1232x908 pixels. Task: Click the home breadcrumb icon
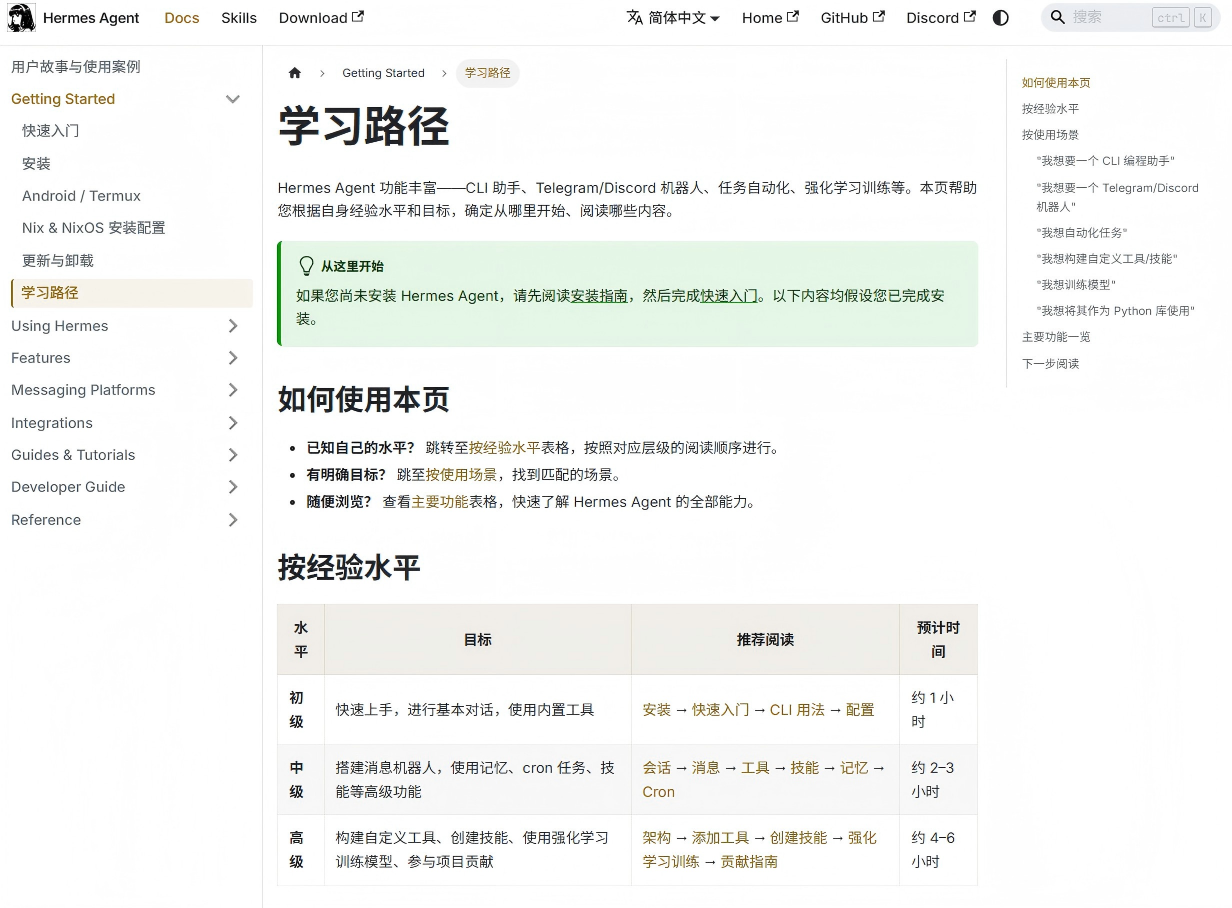click(294, 73)
